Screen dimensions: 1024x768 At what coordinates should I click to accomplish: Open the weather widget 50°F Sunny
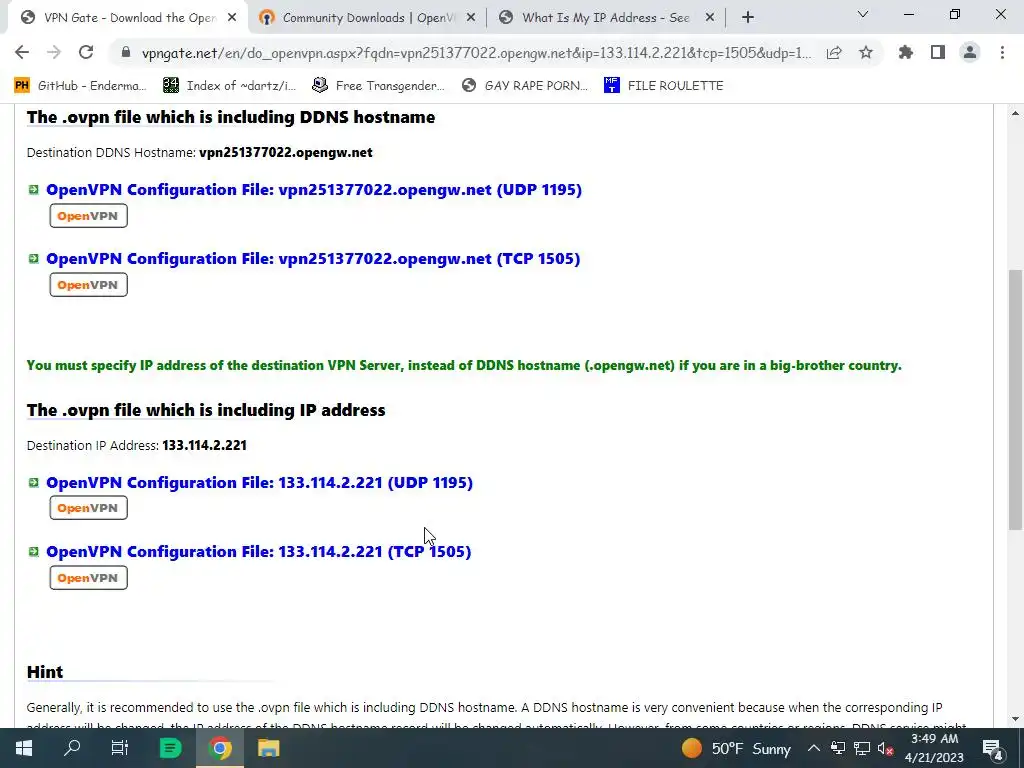click(736, 748)
